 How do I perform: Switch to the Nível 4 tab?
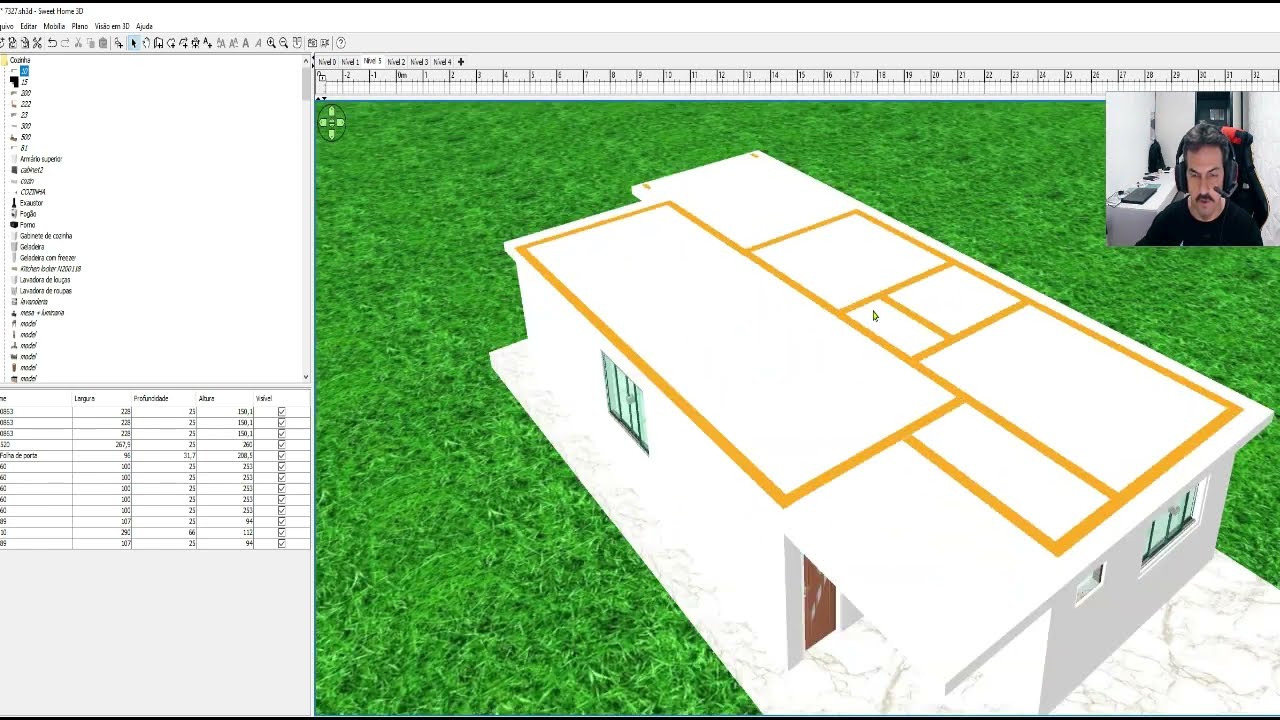coord(442,62)
